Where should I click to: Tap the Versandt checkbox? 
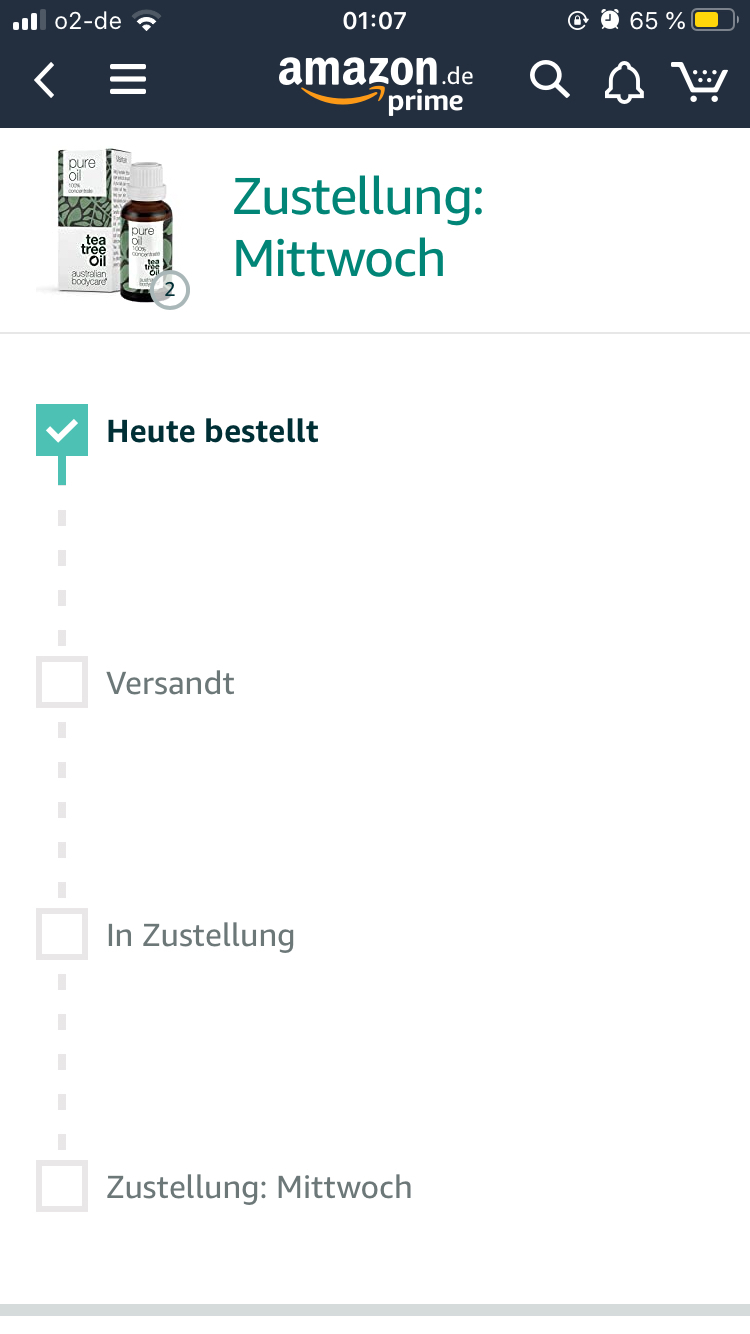pos(62,682)
